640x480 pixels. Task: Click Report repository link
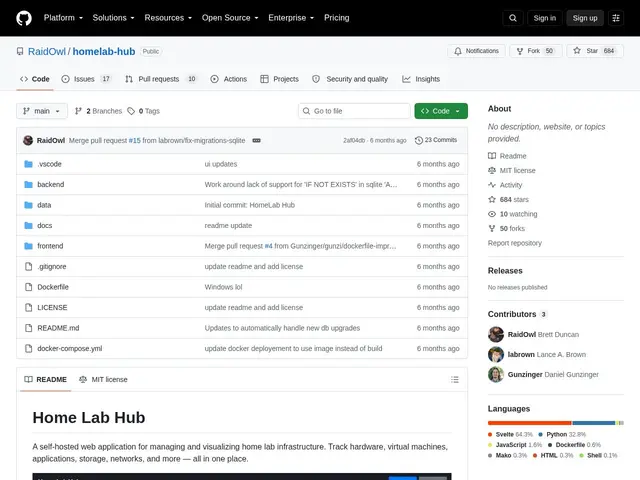pos(515,243)
